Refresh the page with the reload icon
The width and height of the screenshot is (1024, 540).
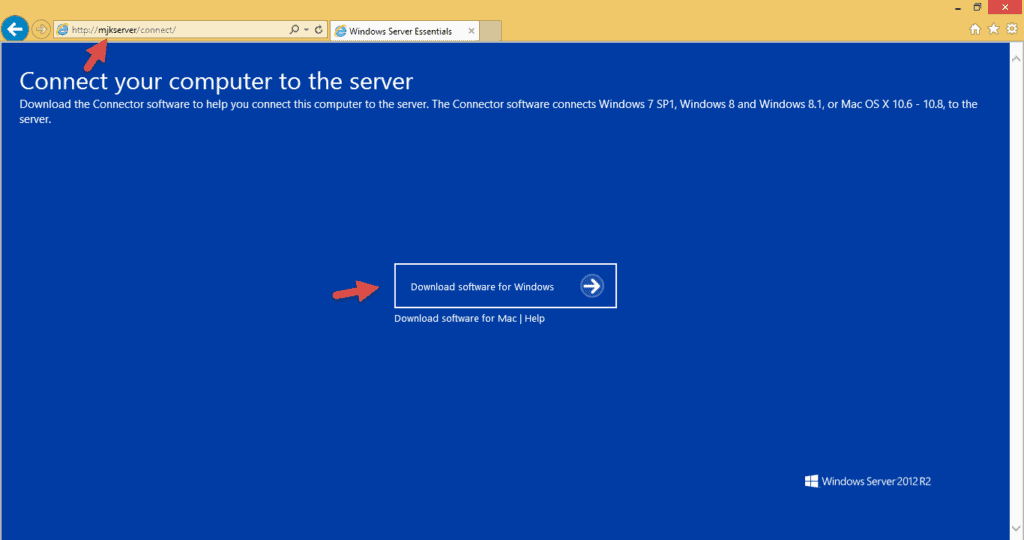click(319, 29)
